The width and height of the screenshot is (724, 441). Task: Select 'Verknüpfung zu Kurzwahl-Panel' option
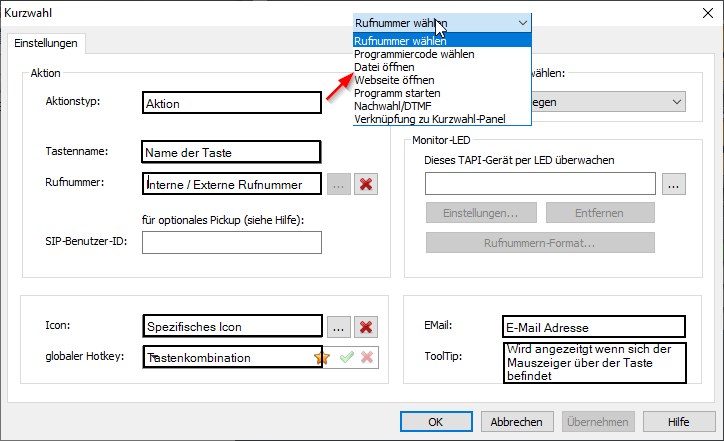pyautogui.click(x=429, y=119)
